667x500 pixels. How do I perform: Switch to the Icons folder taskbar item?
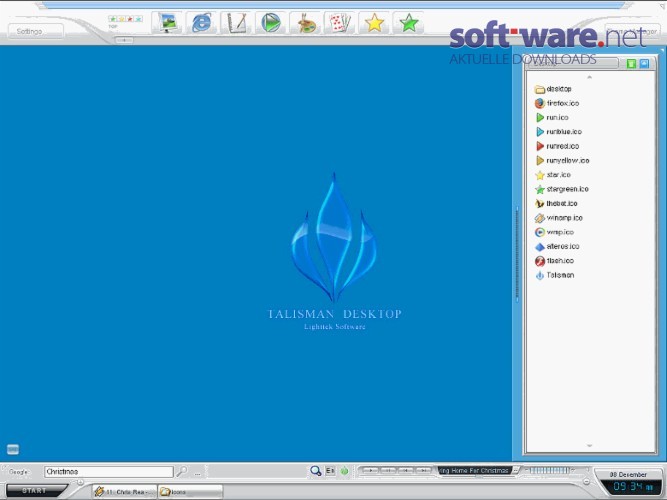point(190,492)
